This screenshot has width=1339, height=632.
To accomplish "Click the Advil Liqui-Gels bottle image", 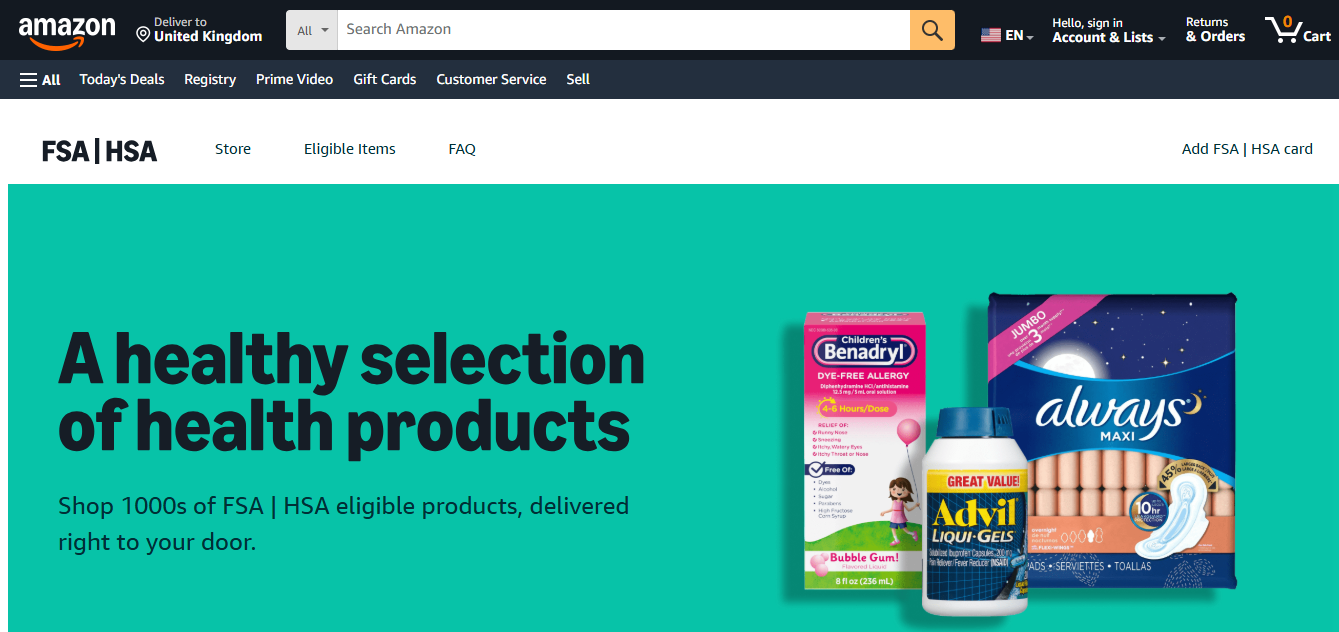I will pyautogui.click(x=976, y=510).
